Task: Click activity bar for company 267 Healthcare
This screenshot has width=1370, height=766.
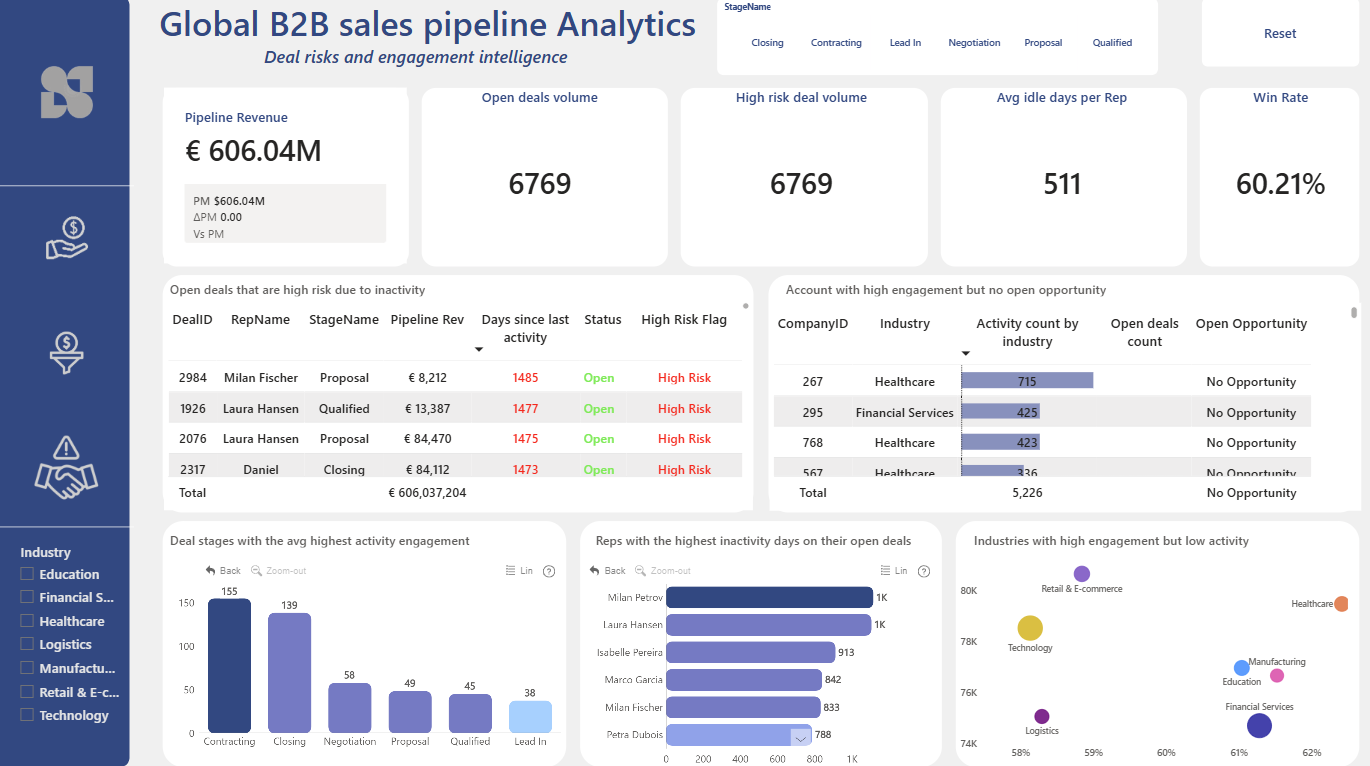Action: pos(1027,381)
